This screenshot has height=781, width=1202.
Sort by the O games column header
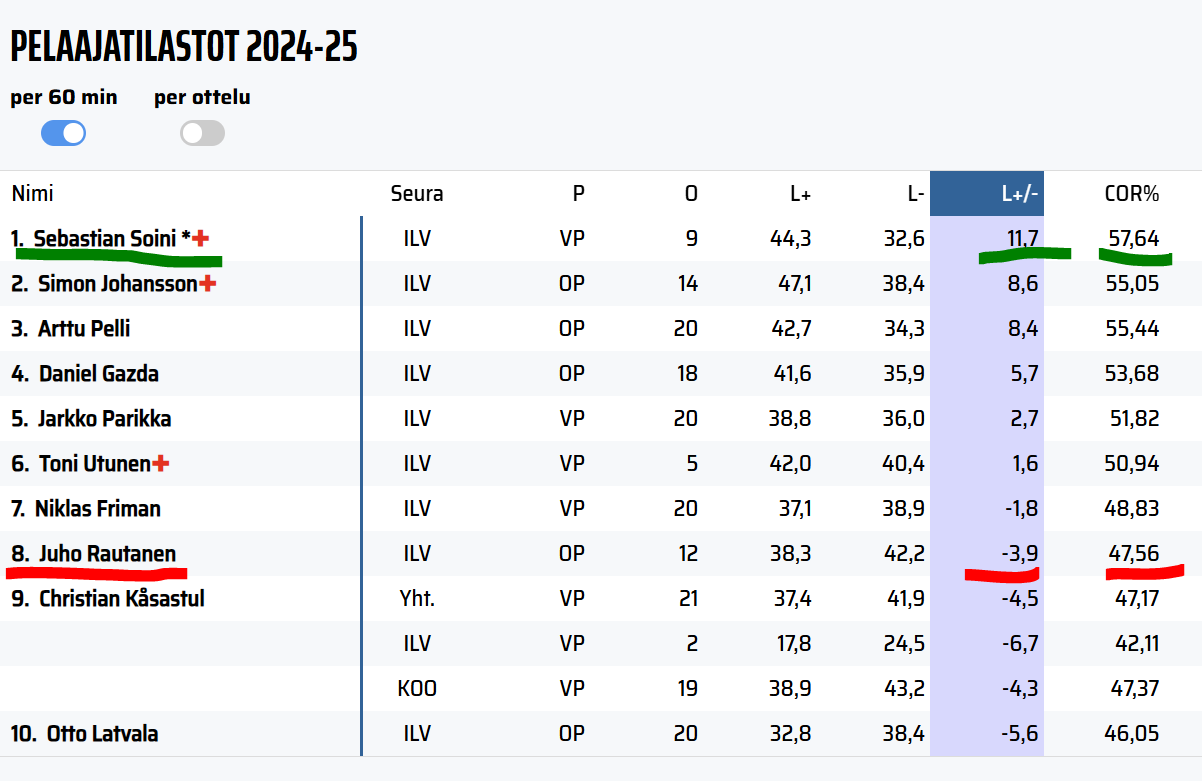pos(691,194)
